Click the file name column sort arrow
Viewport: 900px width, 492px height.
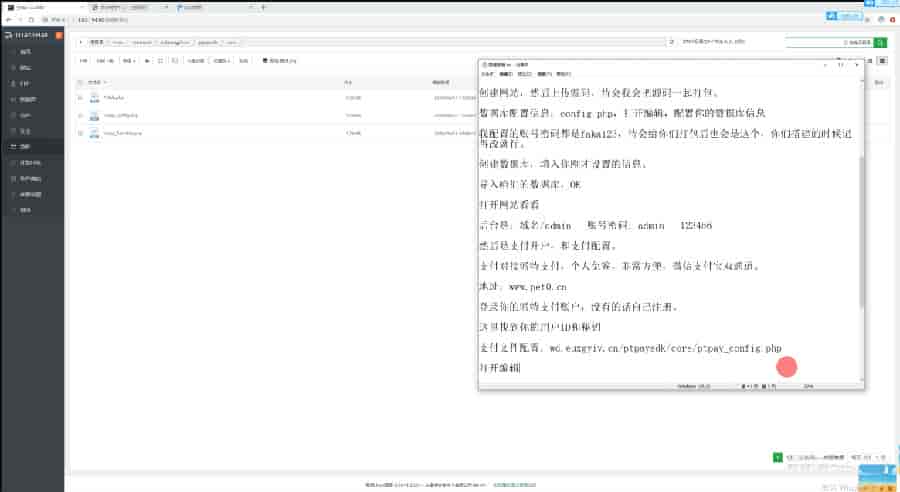tap(106, 81)
